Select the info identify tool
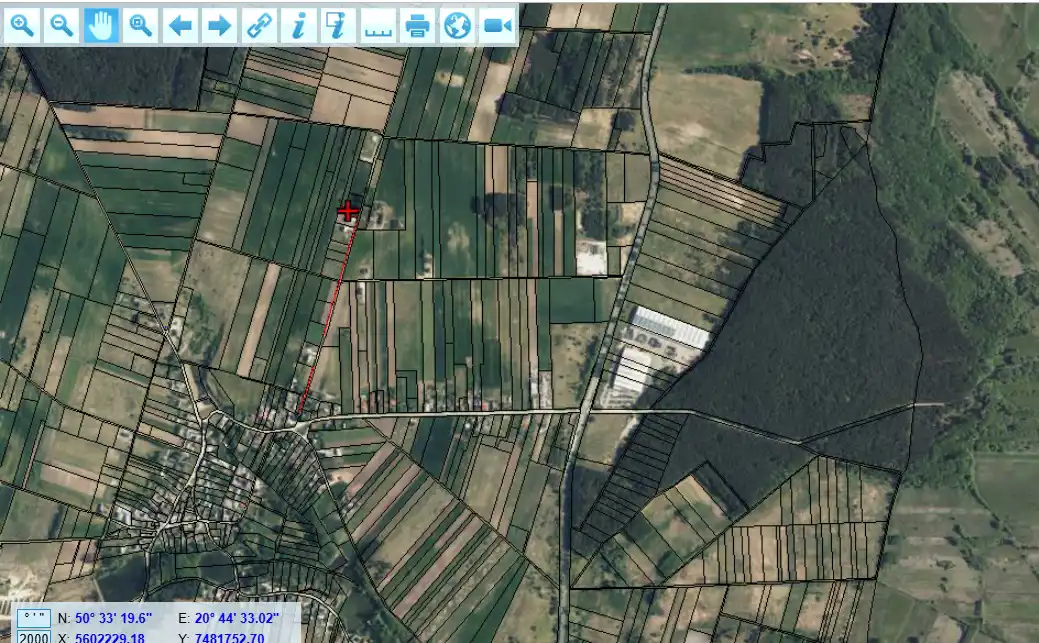1039x643 pixels. (298, 26)
